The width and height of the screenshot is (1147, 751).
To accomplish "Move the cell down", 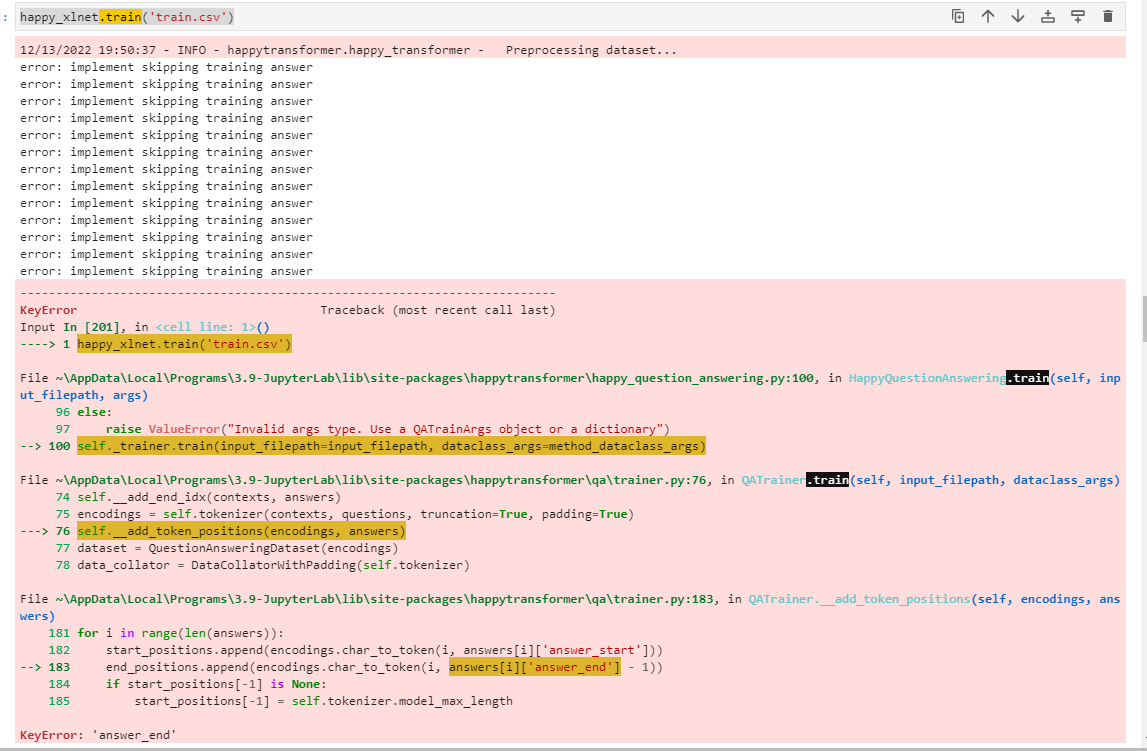I will (1018, 16).
